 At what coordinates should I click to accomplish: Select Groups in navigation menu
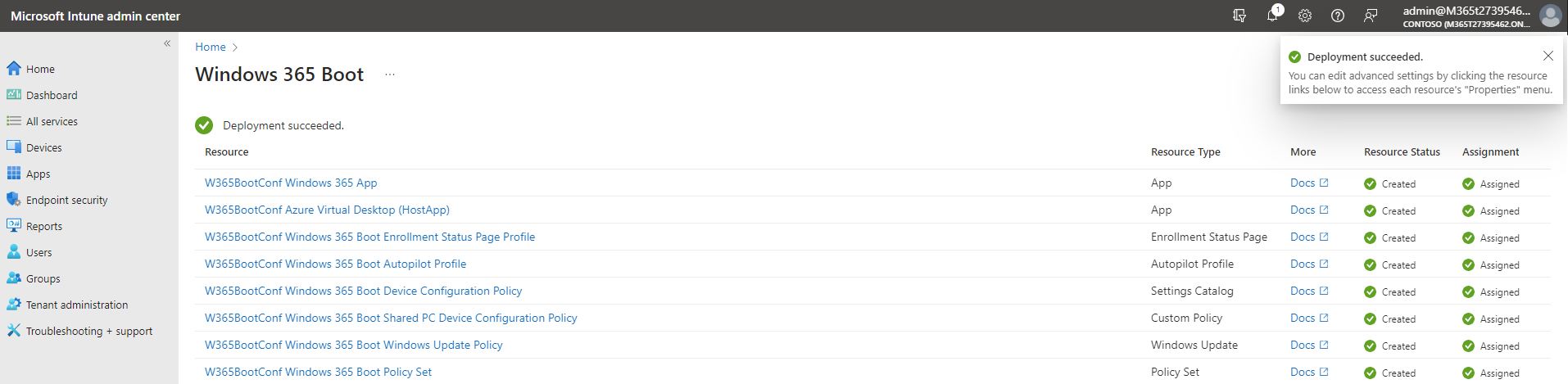coord(43,278)
